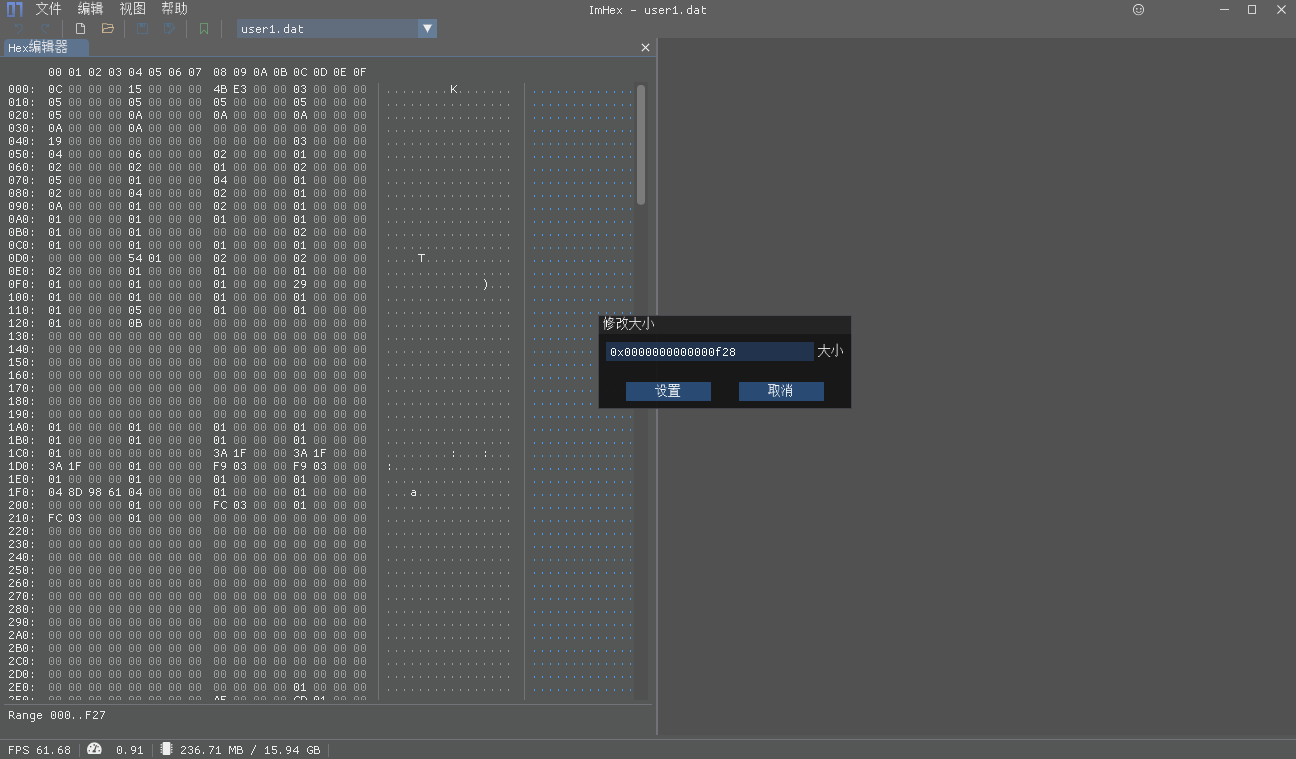
Task: Click the ASCII ) character in row 0F0
Action: (485, 285)
